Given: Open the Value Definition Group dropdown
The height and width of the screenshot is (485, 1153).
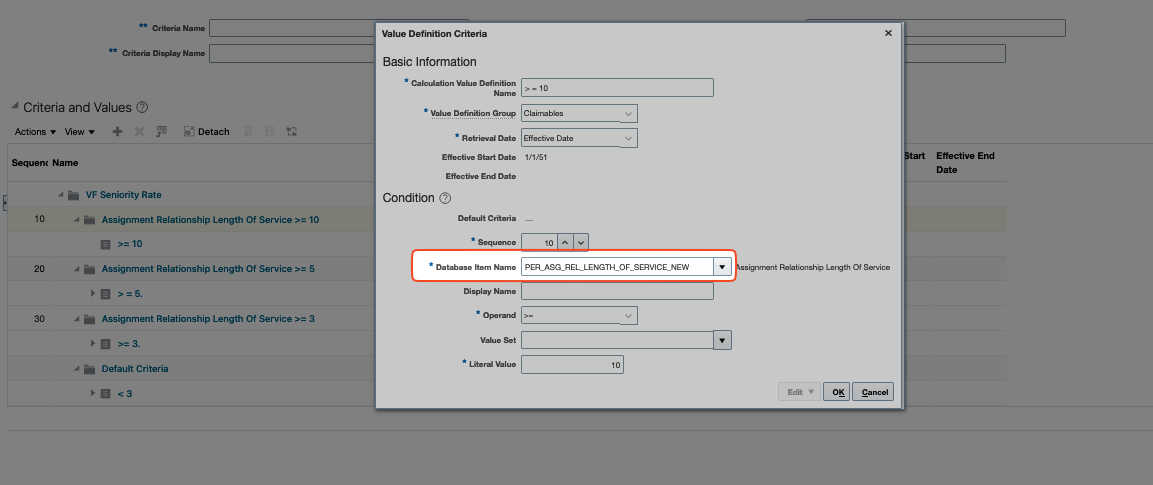Looking at the screenshot, I should 628,113.
